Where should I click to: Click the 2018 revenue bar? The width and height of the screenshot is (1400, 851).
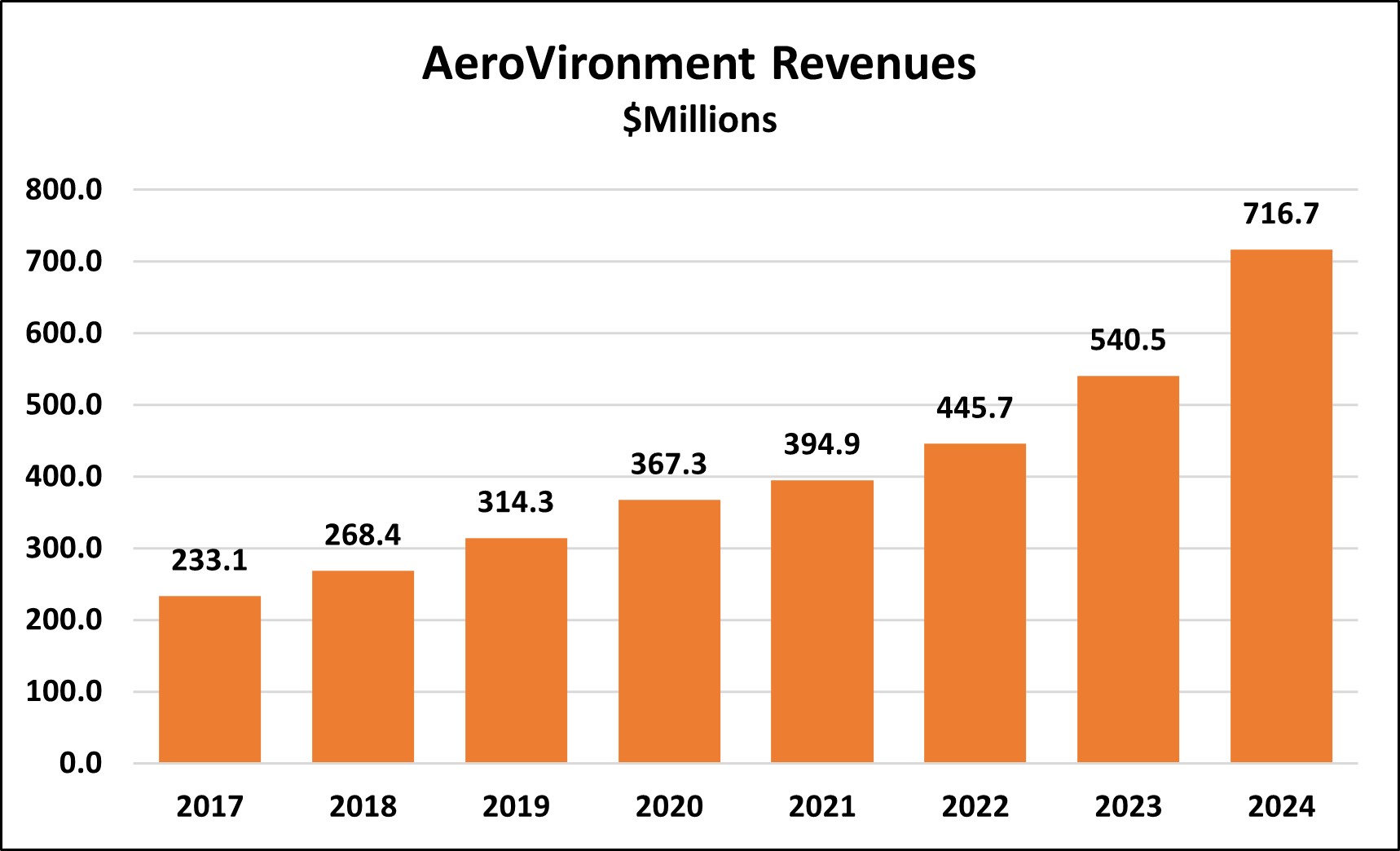363,667
